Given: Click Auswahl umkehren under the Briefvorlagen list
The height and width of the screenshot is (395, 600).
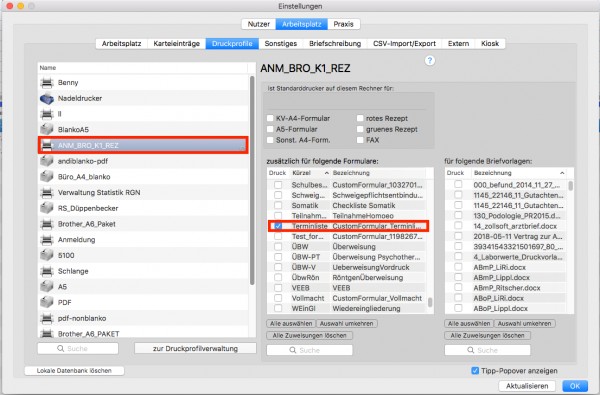Looking at the screenshot, I should [x=525, y=323].
